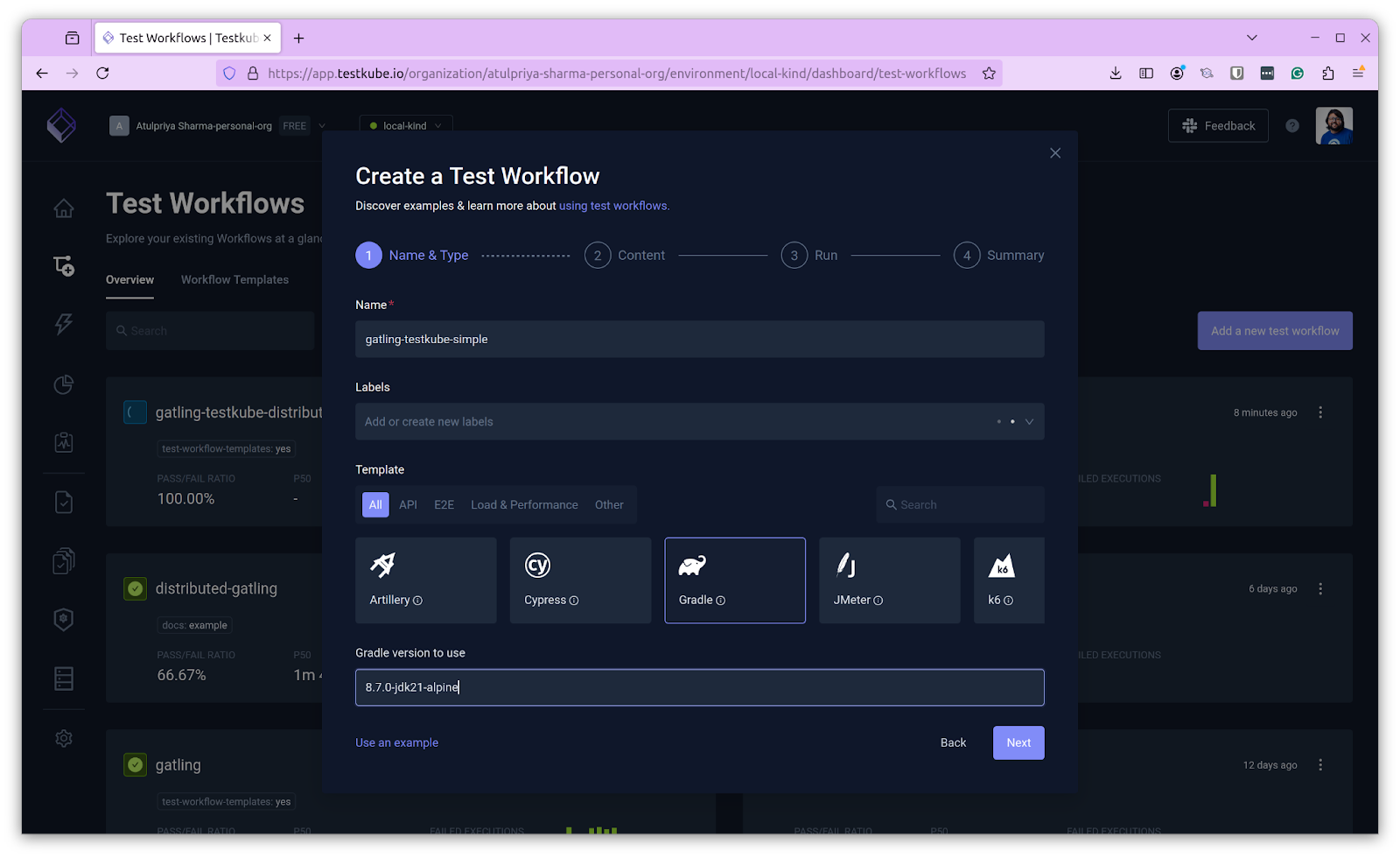Viewport: 1400px width, 858px height.
Task: Open more options for gatling-testkube-distributed workflow
Action: pos(1320,412)
